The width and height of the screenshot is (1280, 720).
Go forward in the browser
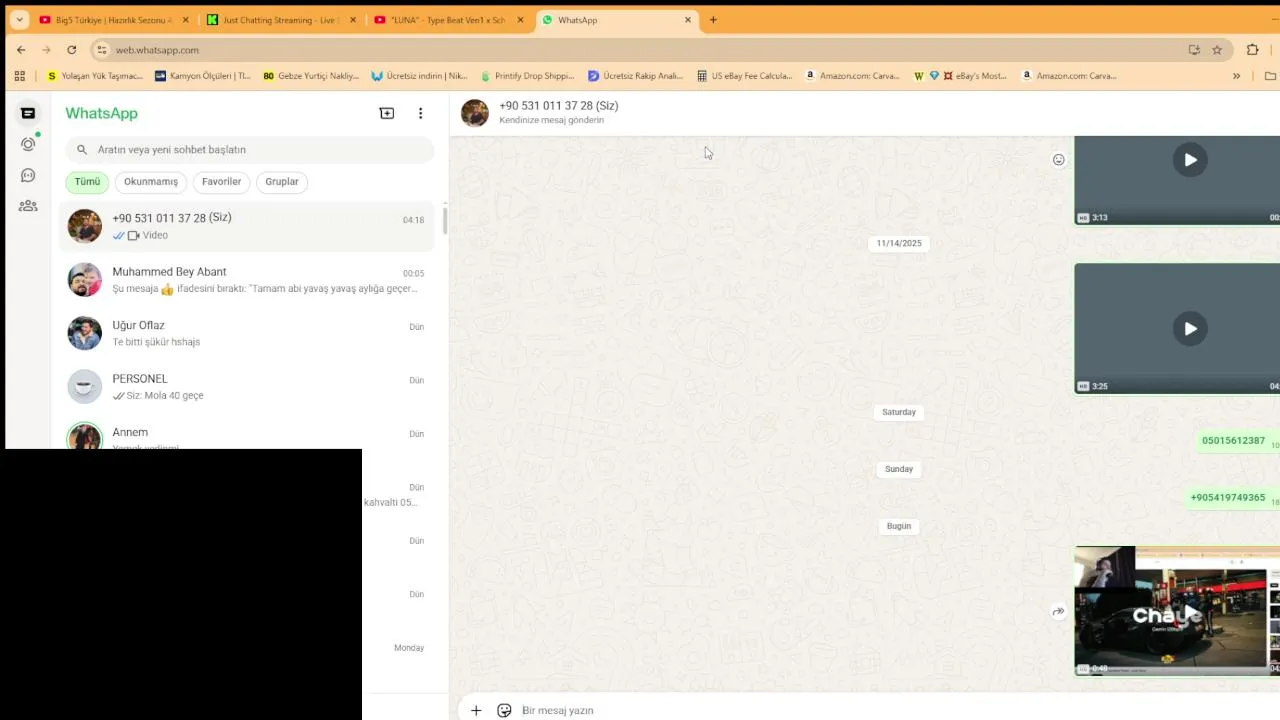pos(46,50)
